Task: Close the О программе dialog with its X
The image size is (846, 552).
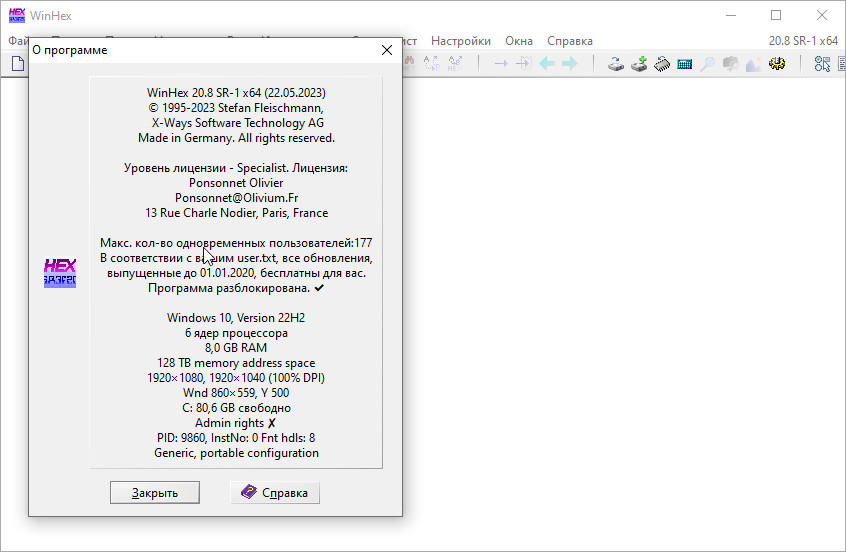Action: 387,50
